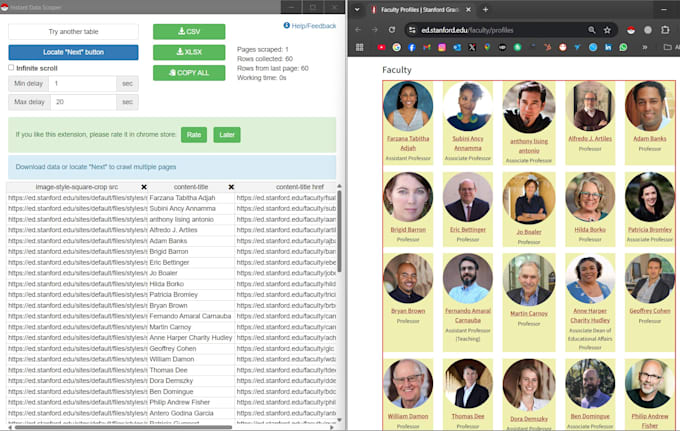
Task: Click the scraper table horizontal scrollbar
Action: click(123, 427)
